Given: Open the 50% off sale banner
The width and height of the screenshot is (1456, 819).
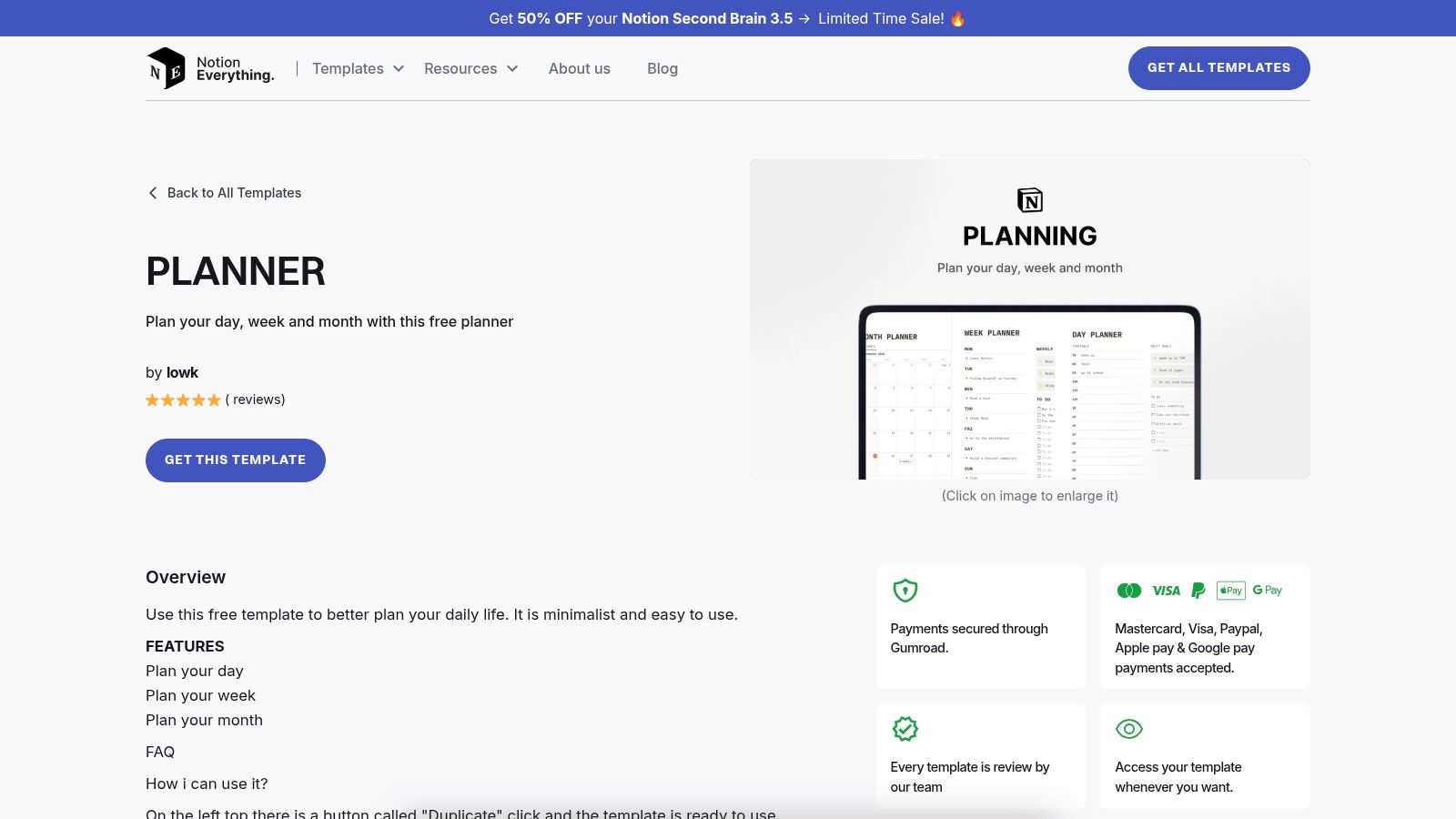Looking at the screenshot, I should click(727, 18).
